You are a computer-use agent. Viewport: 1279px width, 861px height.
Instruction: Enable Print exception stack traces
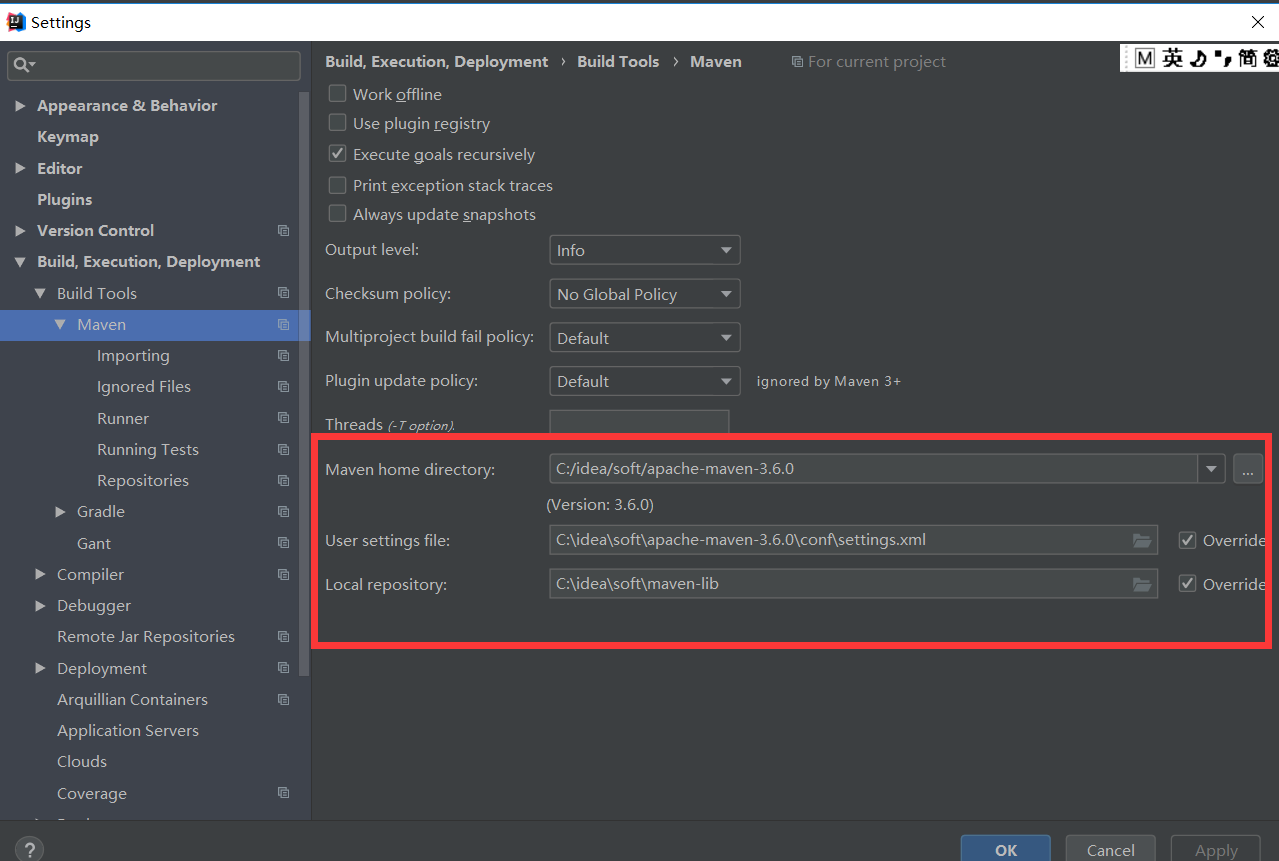(338, 185)
